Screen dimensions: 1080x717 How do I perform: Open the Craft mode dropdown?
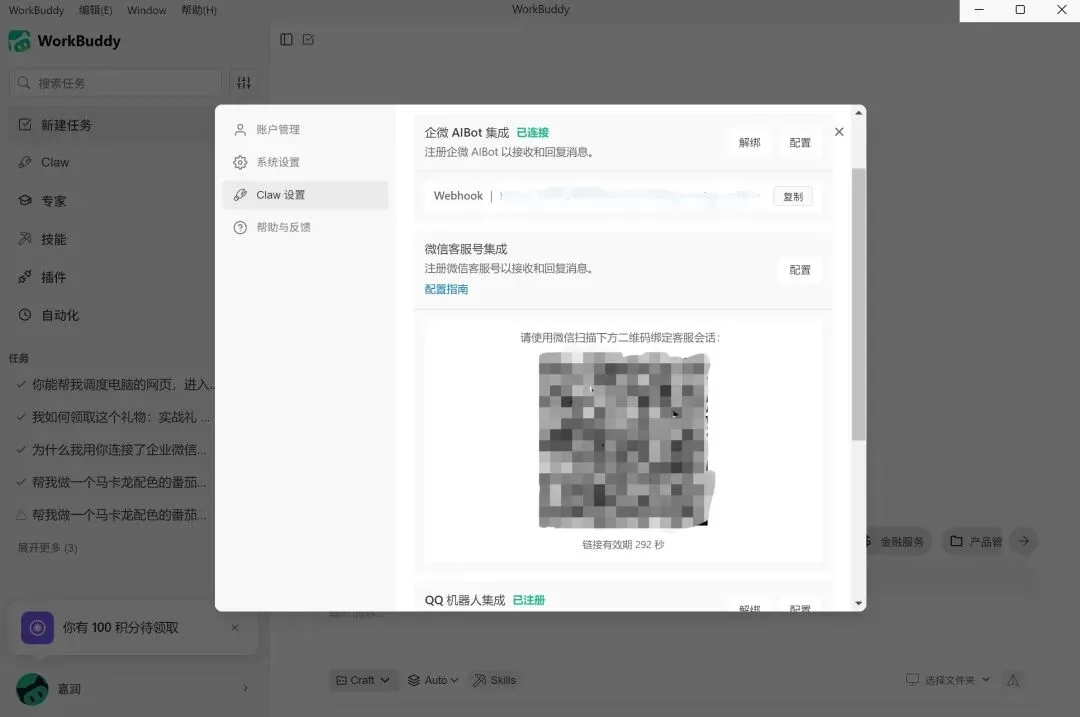pyautogui.click(x=362, y=680)
